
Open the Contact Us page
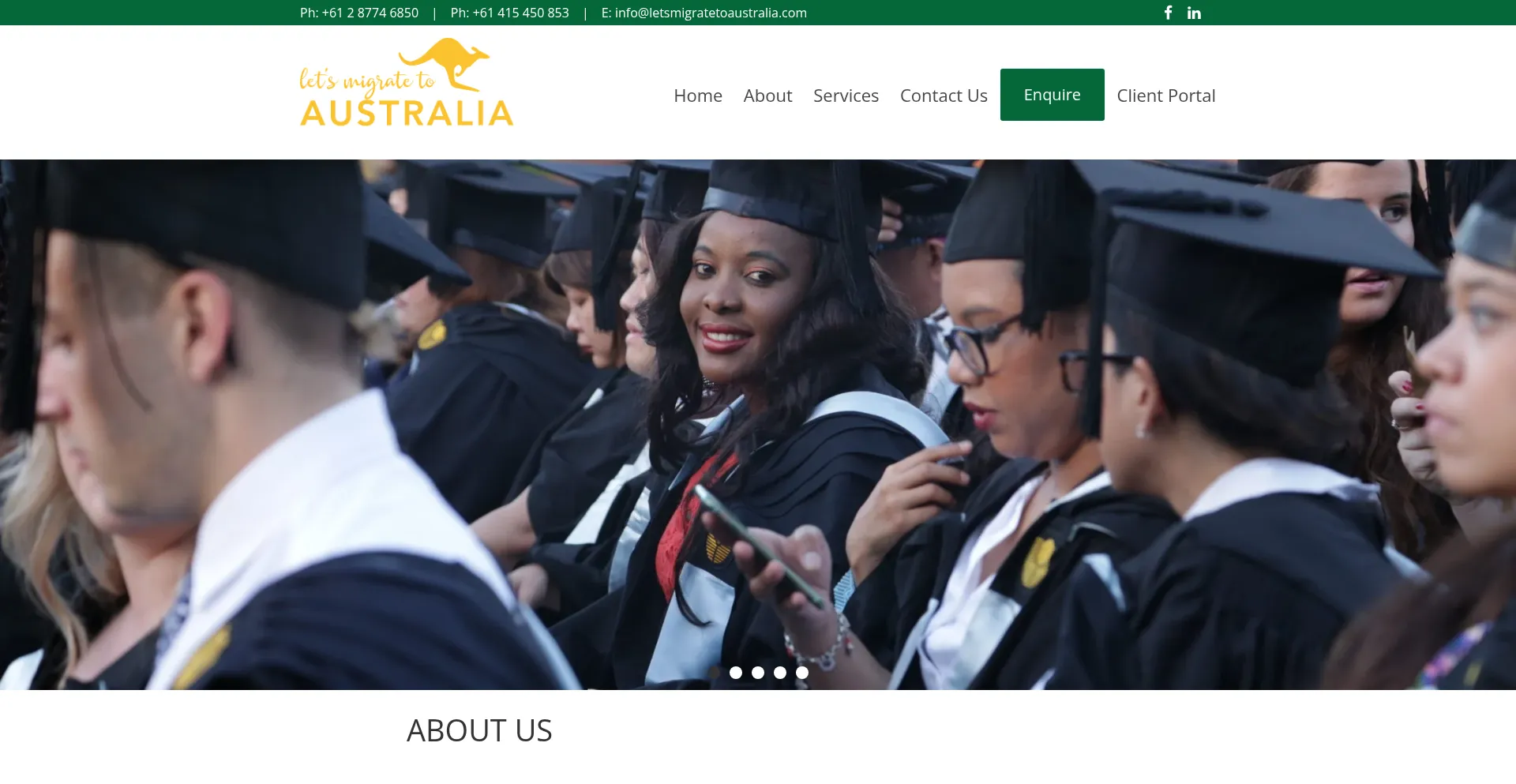(x=944, y=96)
